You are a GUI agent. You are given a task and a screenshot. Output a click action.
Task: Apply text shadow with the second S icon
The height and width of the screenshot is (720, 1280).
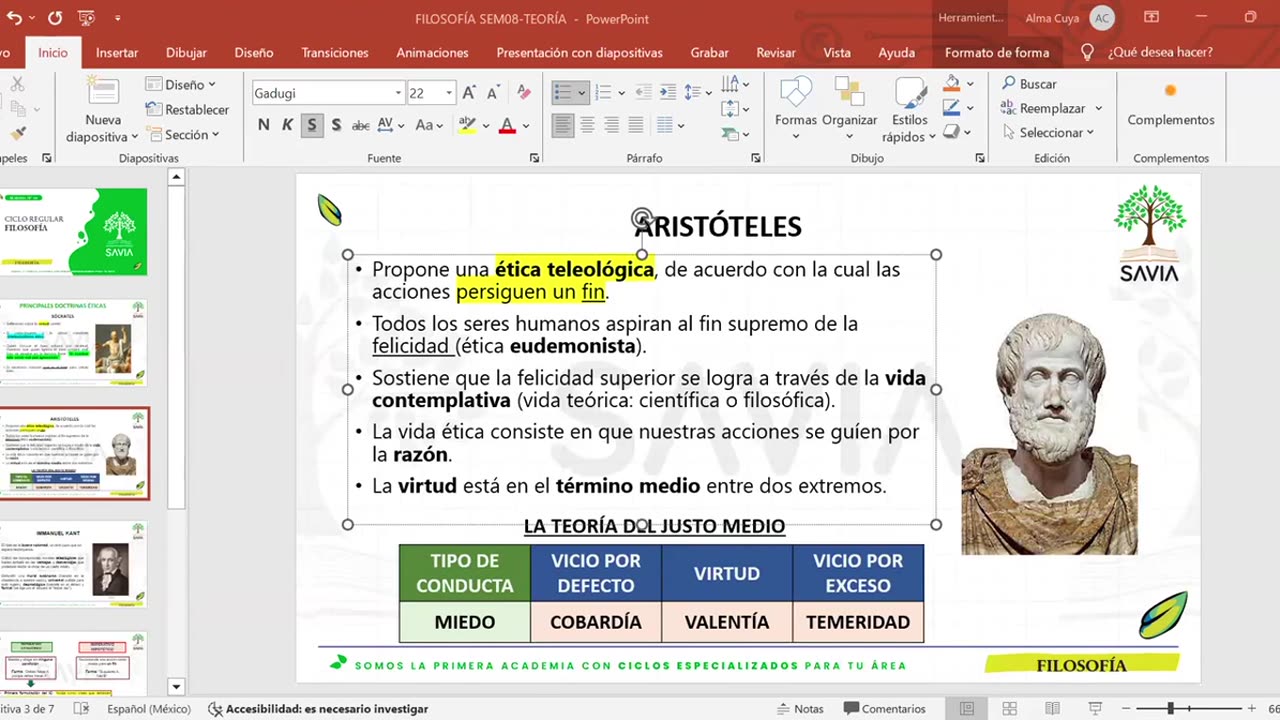pyautogui.click(x=336, y=125)
